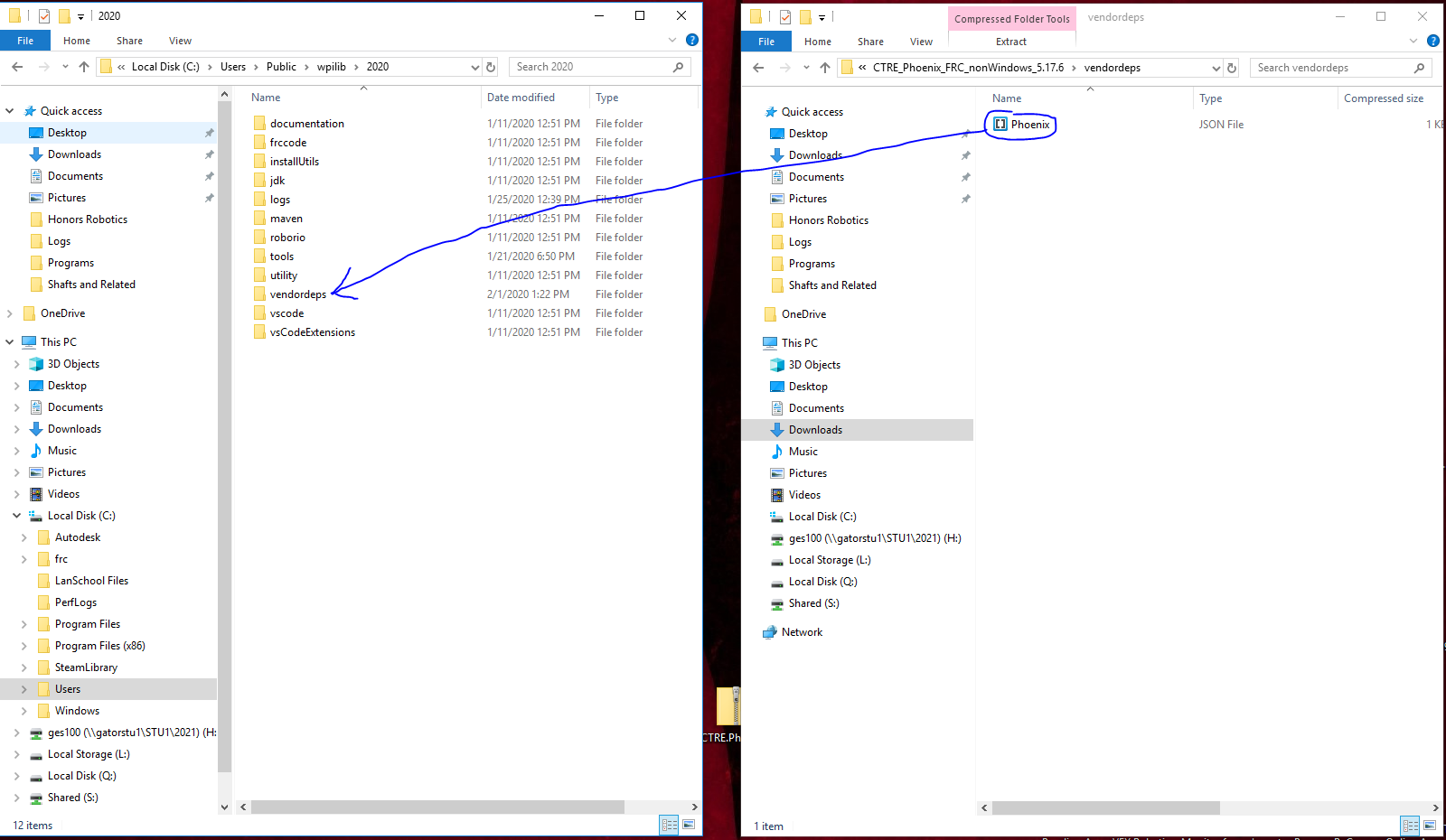Open the vendordeps folder icon in 2020
Image resolution: width=1446 pixels, height=840 pixels.
click(x=259, y=294)
